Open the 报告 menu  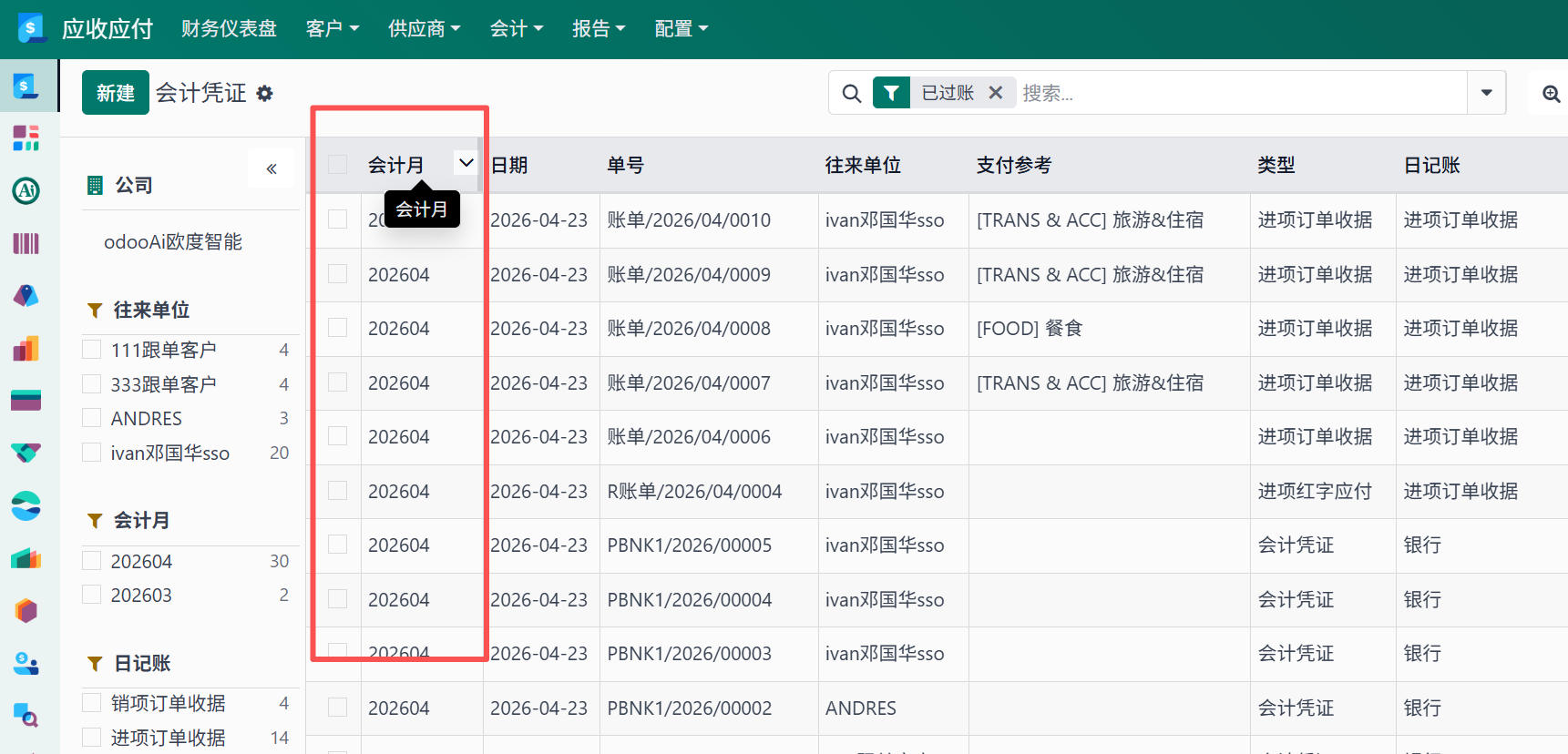tap(598, 28)
